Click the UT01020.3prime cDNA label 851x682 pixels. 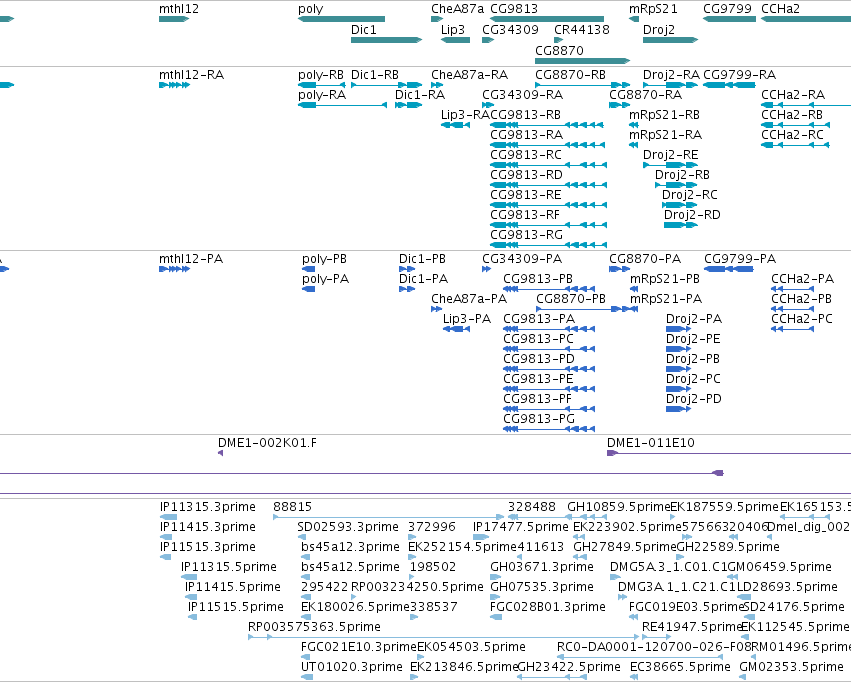[x=352, y=667]
